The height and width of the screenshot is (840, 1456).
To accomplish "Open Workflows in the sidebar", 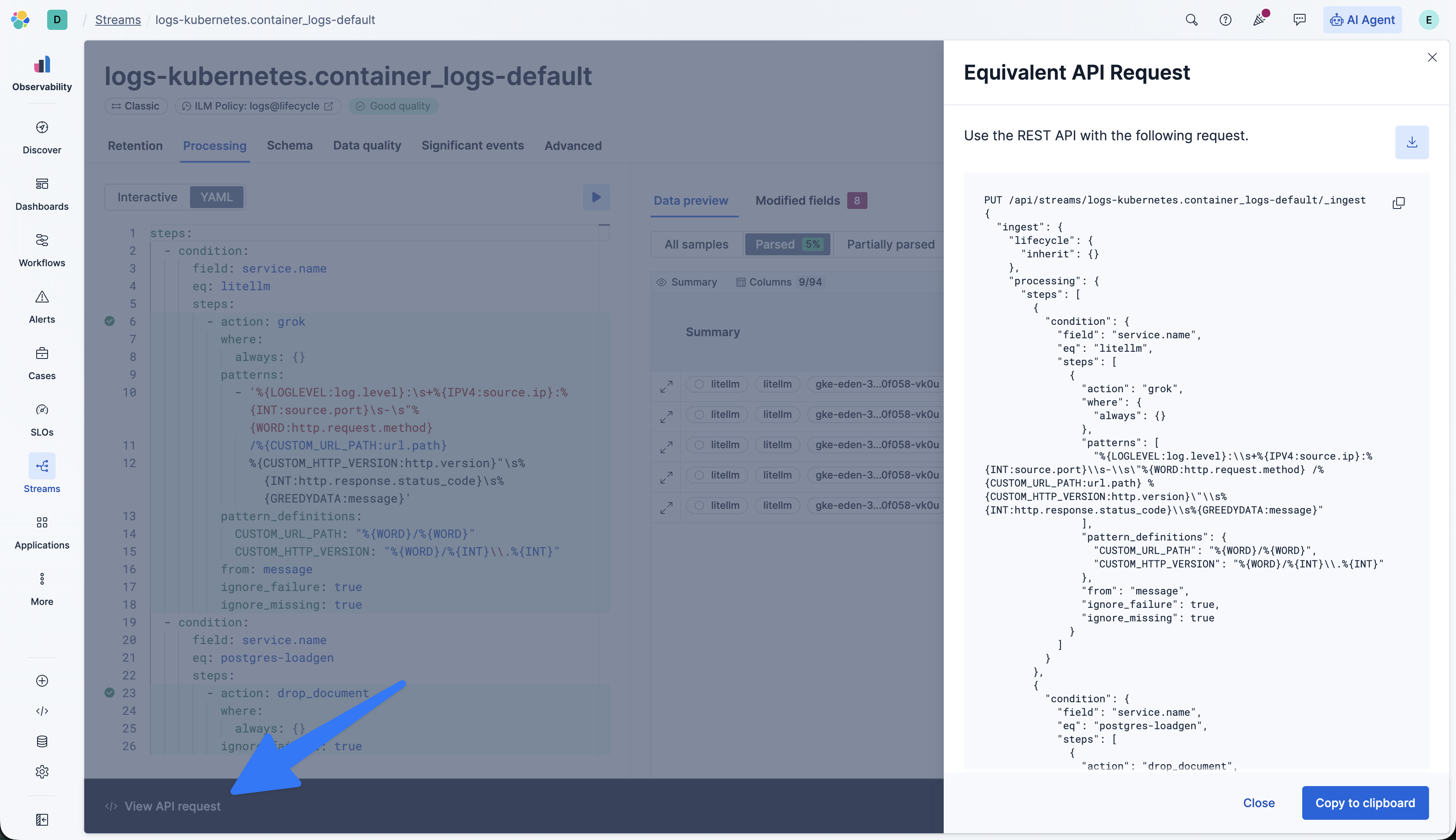I will (42, 250).
